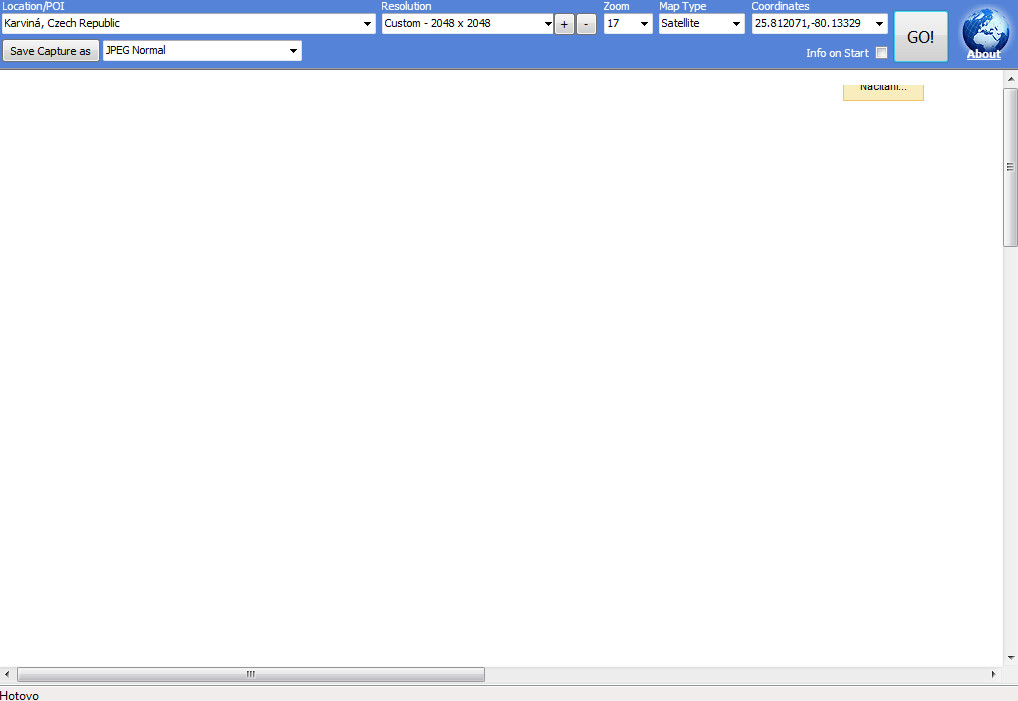This screenshot has width=1018, height=701.
Task: Open the Location/POI dropdown
Action: point(367,24)
